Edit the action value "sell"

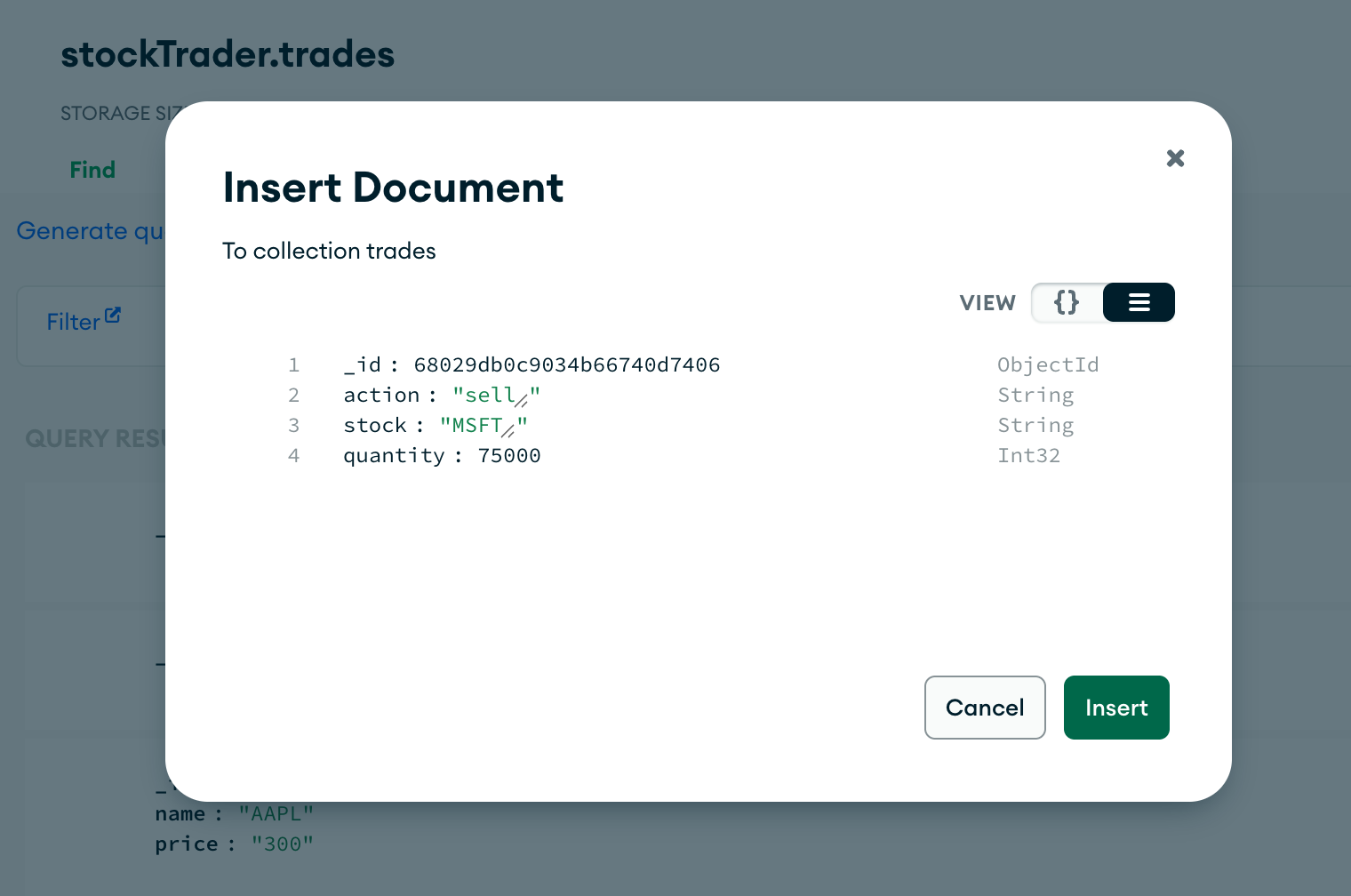click(x=496, y=395)
